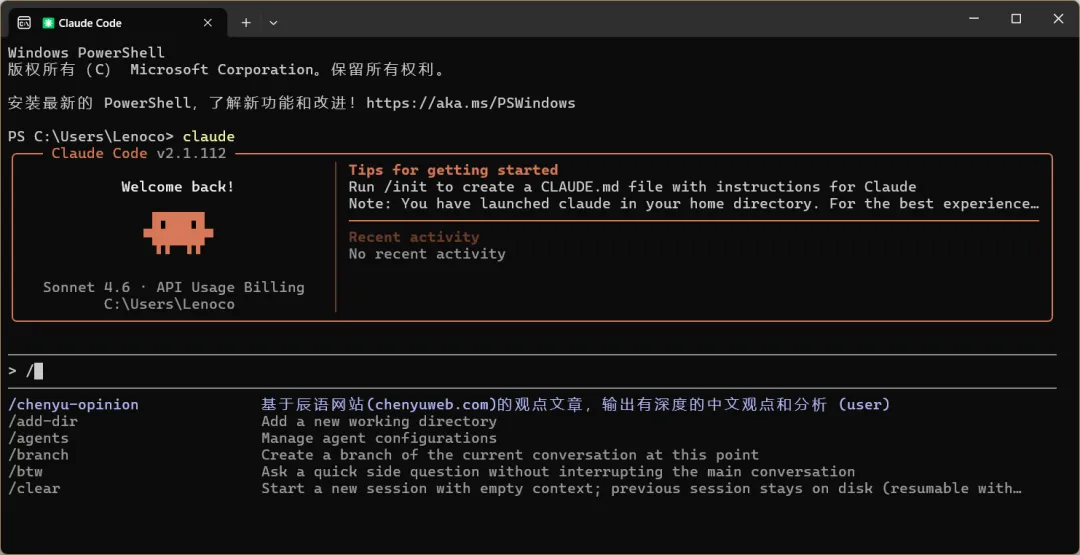Screen dimensions: 1080x555
Task: Minimize the terminal window
Action: point(973,19)
